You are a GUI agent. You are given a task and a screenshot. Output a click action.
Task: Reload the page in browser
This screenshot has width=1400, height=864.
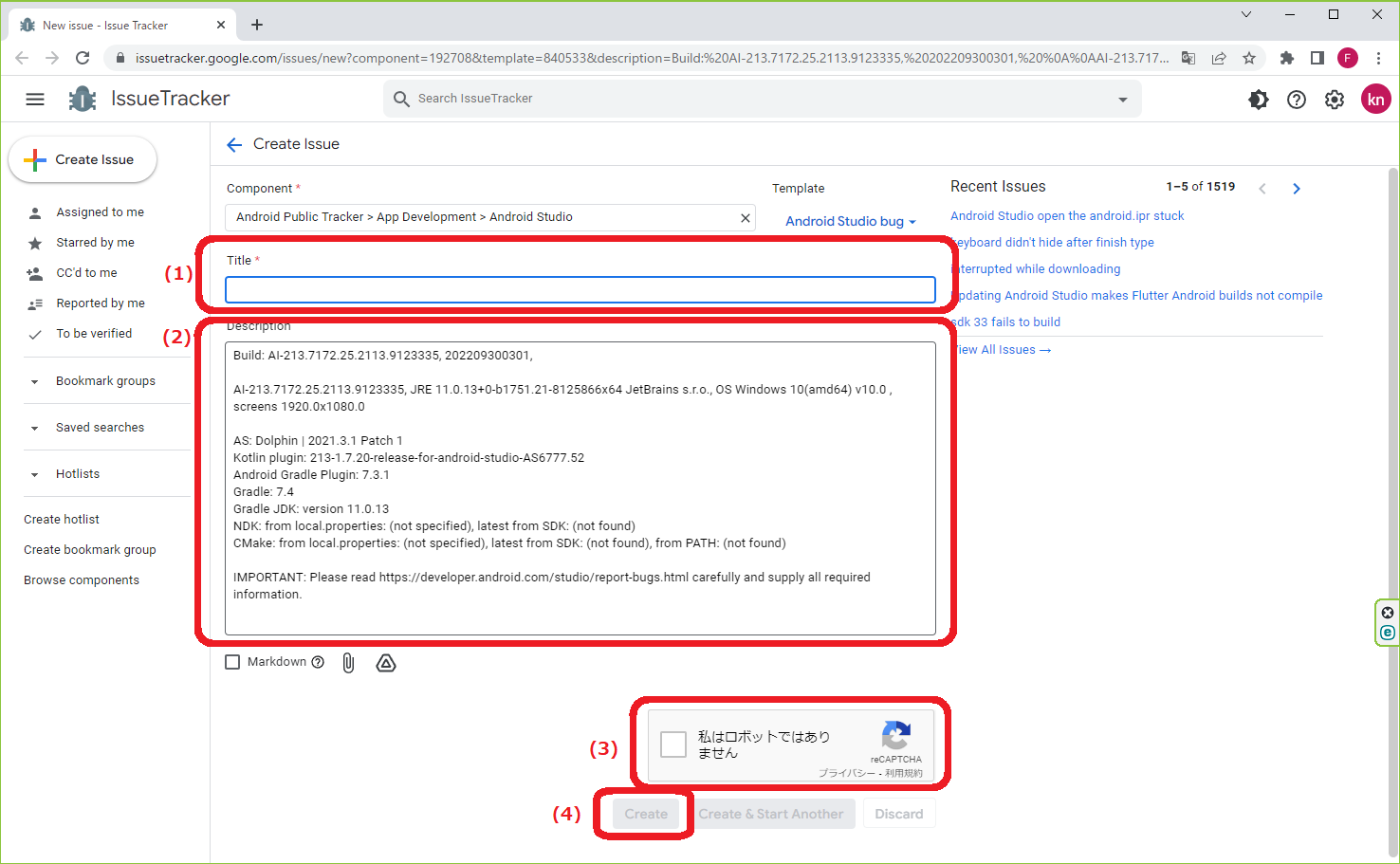coord(83,58)
